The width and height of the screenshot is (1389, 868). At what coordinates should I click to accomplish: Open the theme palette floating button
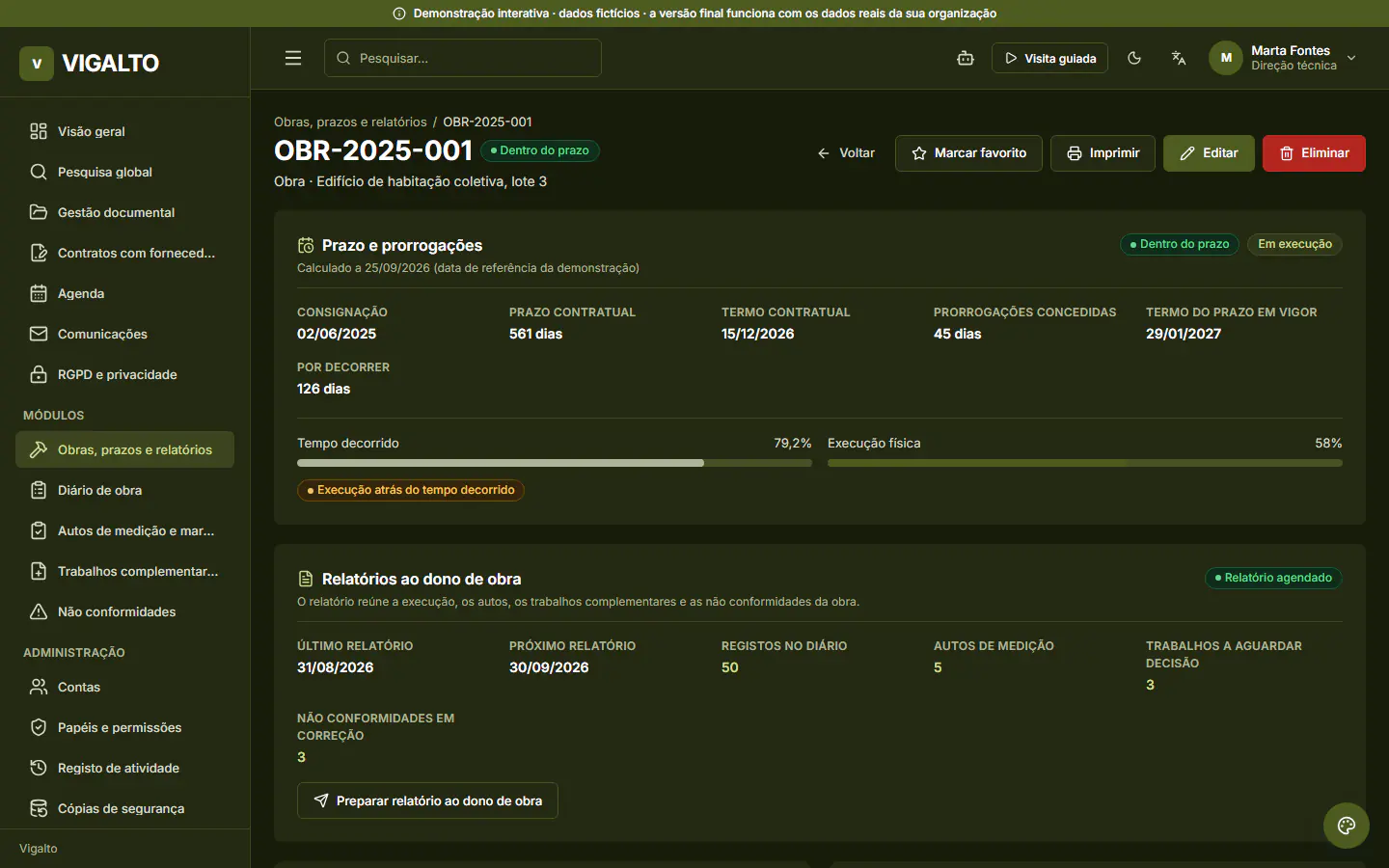point(1347,826)
